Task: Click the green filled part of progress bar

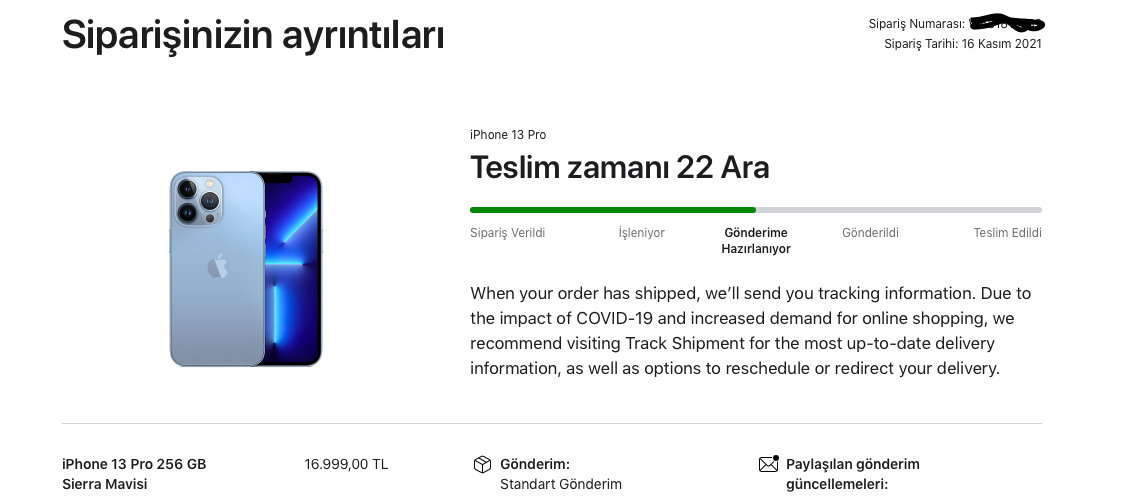Action: pos(613,210)
